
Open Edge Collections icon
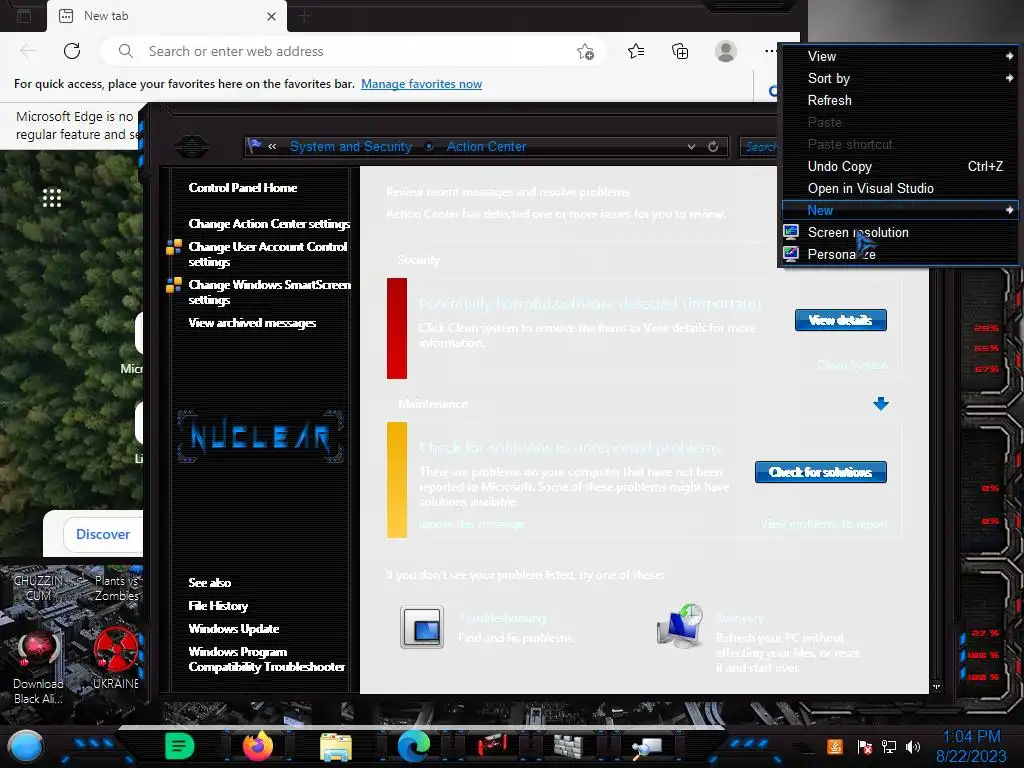pyautogui.click(x=680, y=51)
